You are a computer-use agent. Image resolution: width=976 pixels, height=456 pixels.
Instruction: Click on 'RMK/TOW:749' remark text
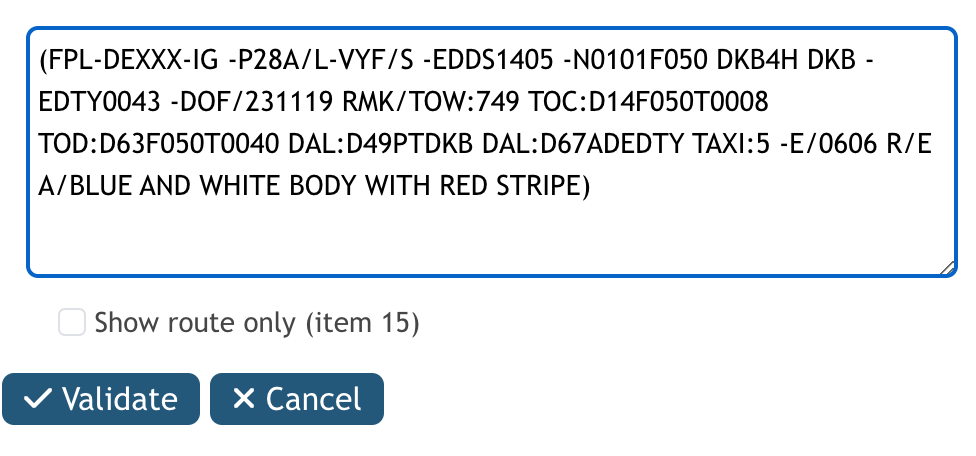pyautogui.click(x=431, y=102)
